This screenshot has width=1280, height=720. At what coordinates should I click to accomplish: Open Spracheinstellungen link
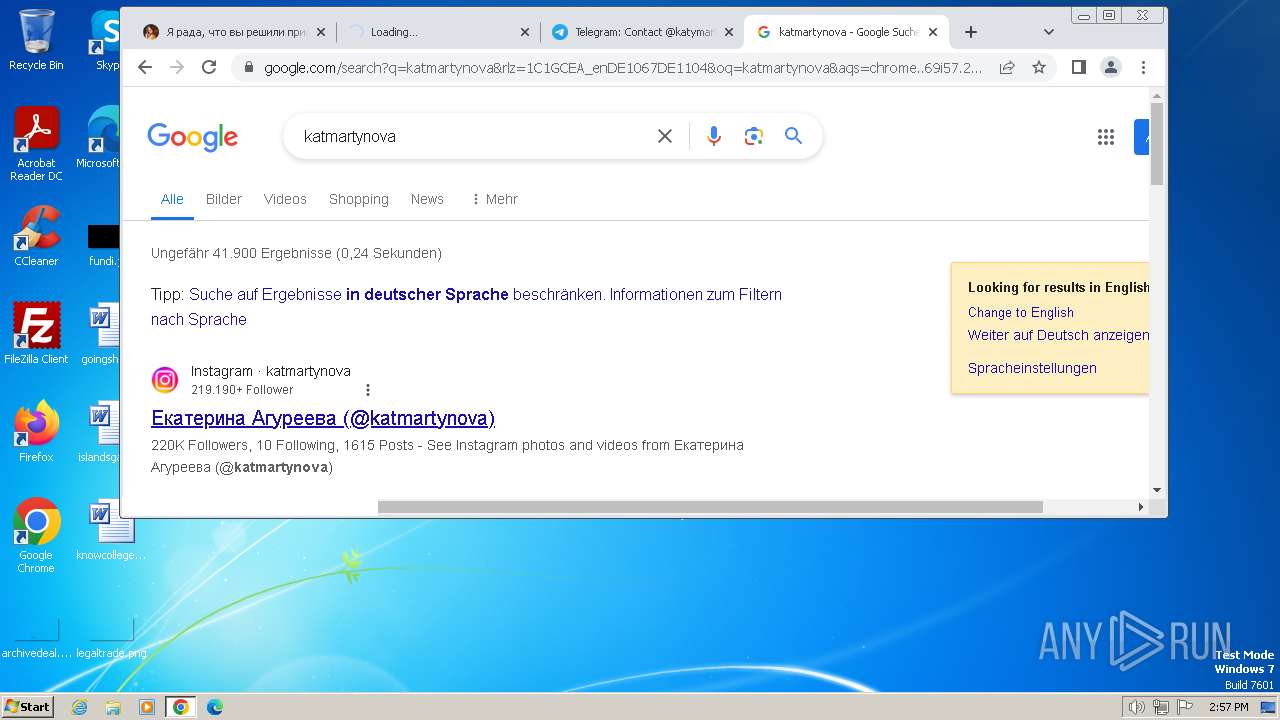point(1032,368)
